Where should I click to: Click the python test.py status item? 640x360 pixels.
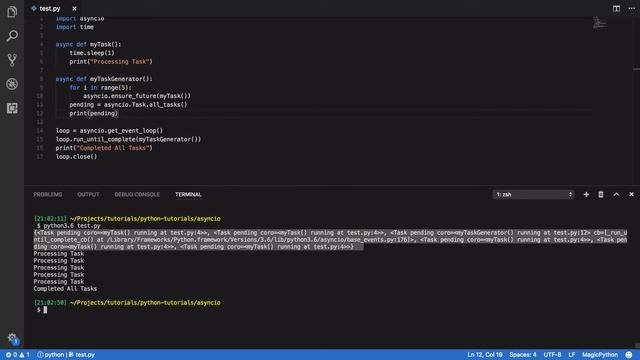pyautogui.click(x=66, y=355)
